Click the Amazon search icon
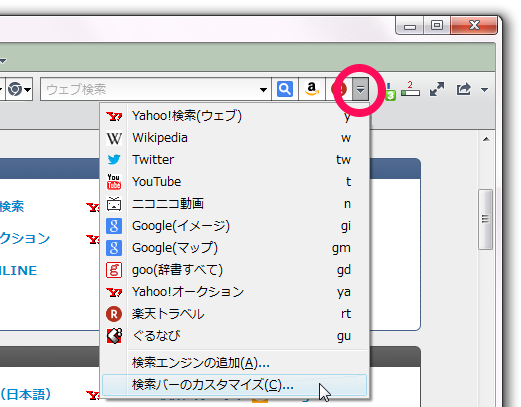The height and width of the screenshot is (407, 521). pyautogui.click(x=312, y=89)
